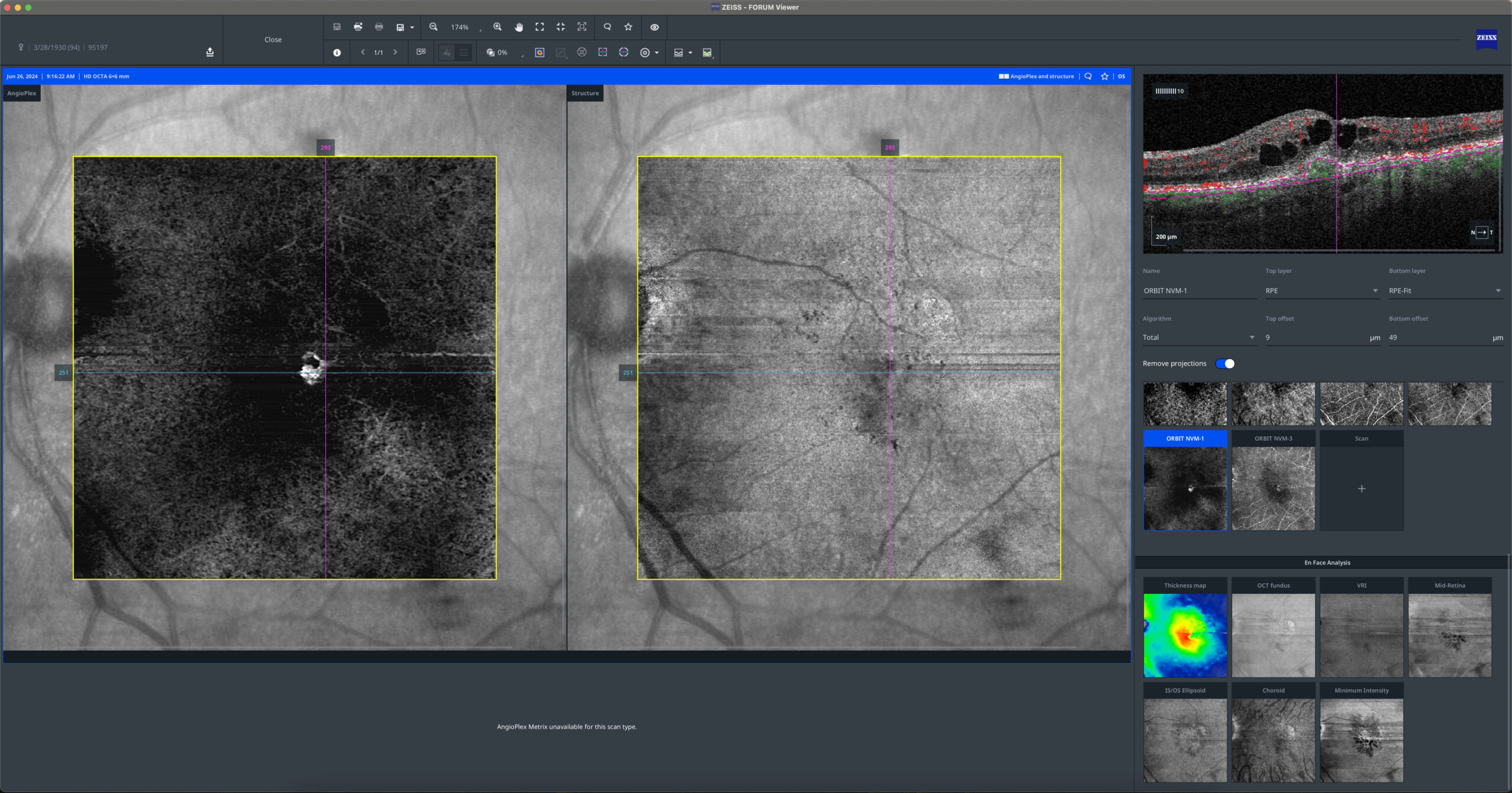Click the collapse from fullscreen icon

point(561,27)
